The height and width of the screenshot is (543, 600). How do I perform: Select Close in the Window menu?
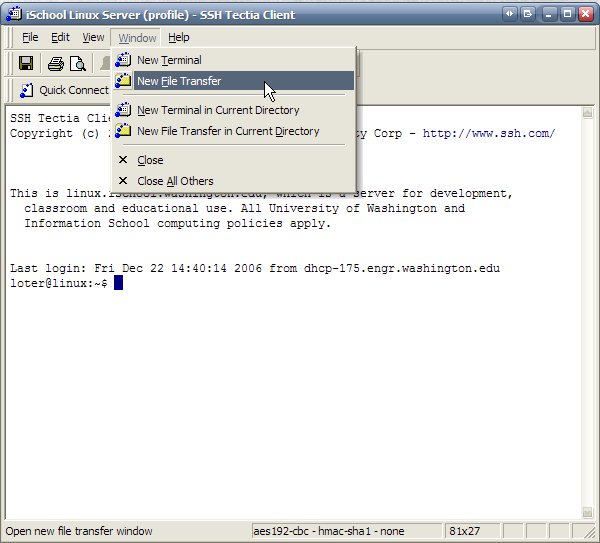(233, 160)
